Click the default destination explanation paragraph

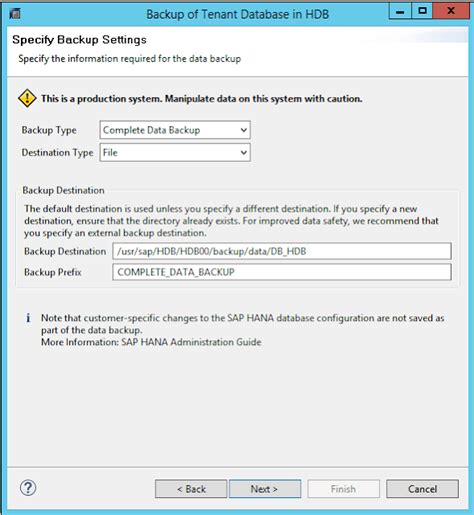tap(231, 221)
